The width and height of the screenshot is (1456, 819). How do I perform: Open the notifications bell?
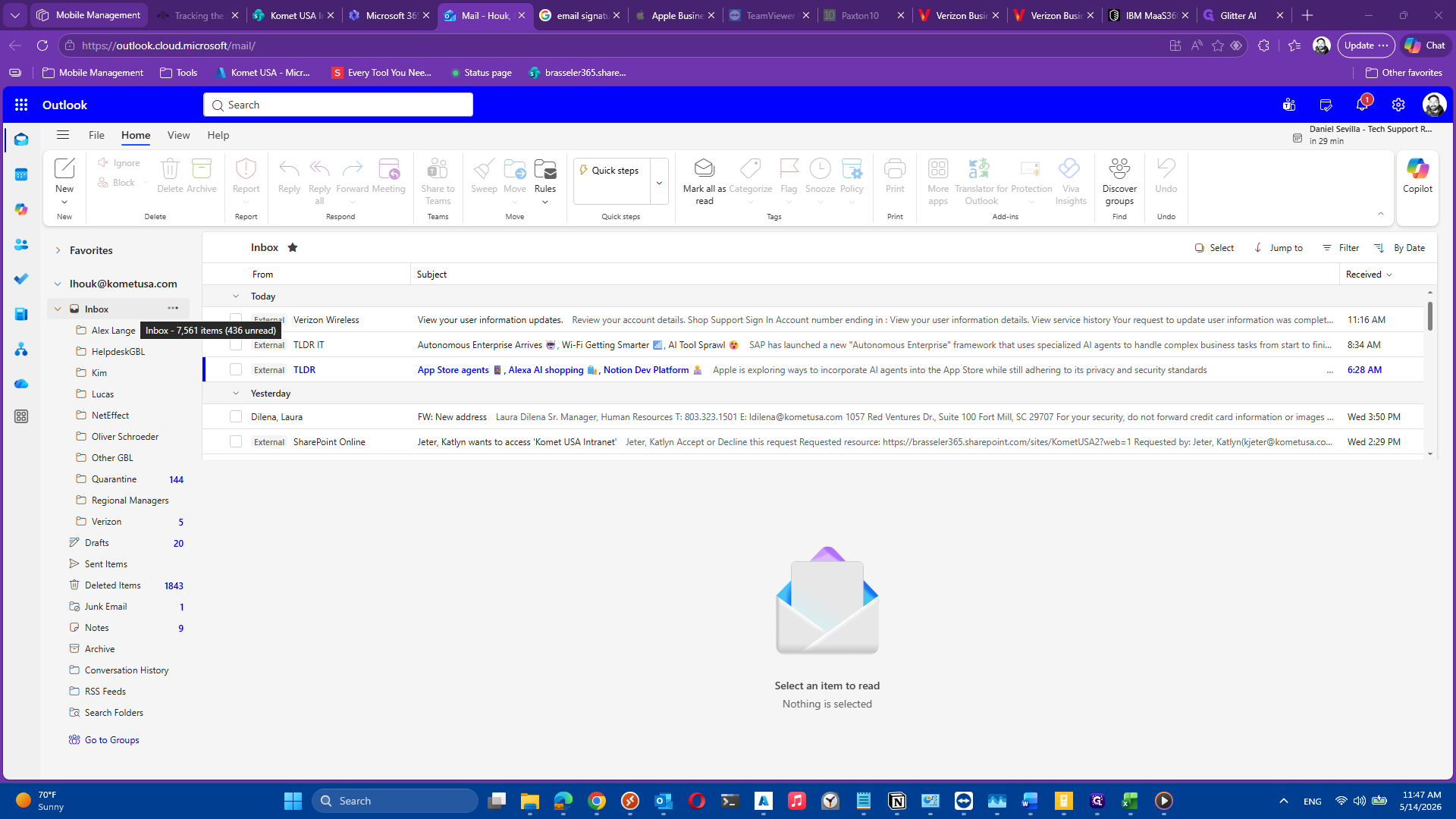pyautogui.click(x=1362, y=105)
